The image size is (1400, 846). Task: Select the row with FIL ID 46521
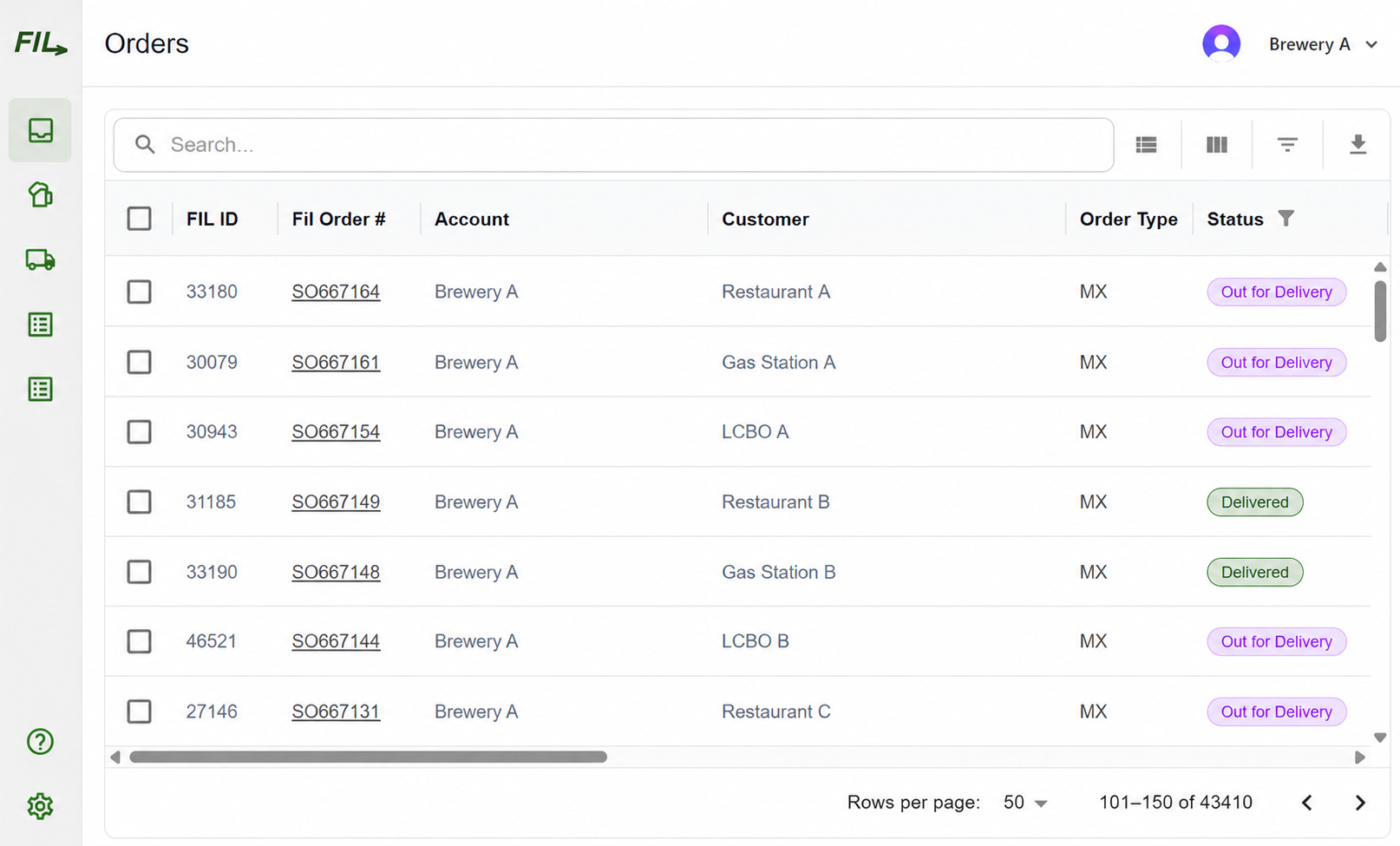(x=139, y=641)
